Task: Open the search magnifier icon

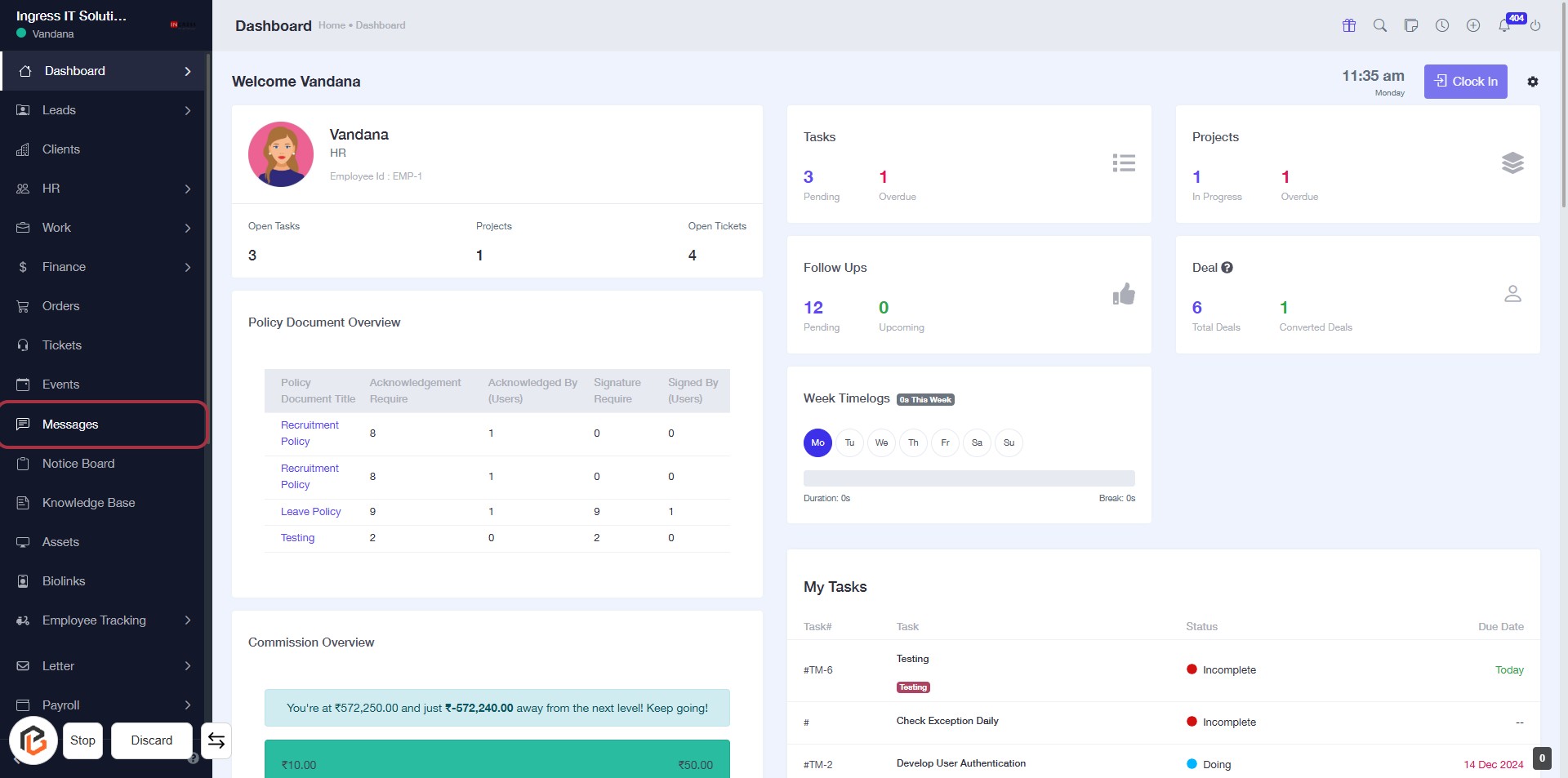Action: 1380,25
